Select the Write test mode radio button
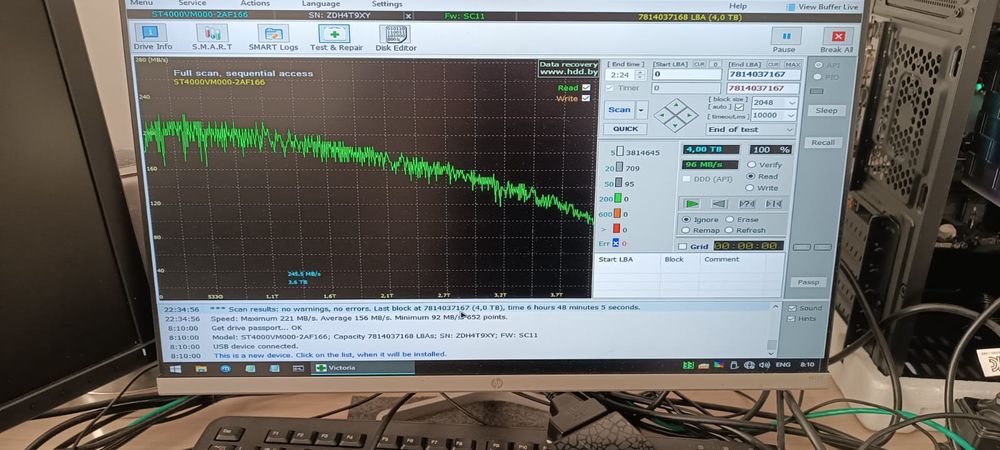 pyautogui.click(x=750, y=188)
